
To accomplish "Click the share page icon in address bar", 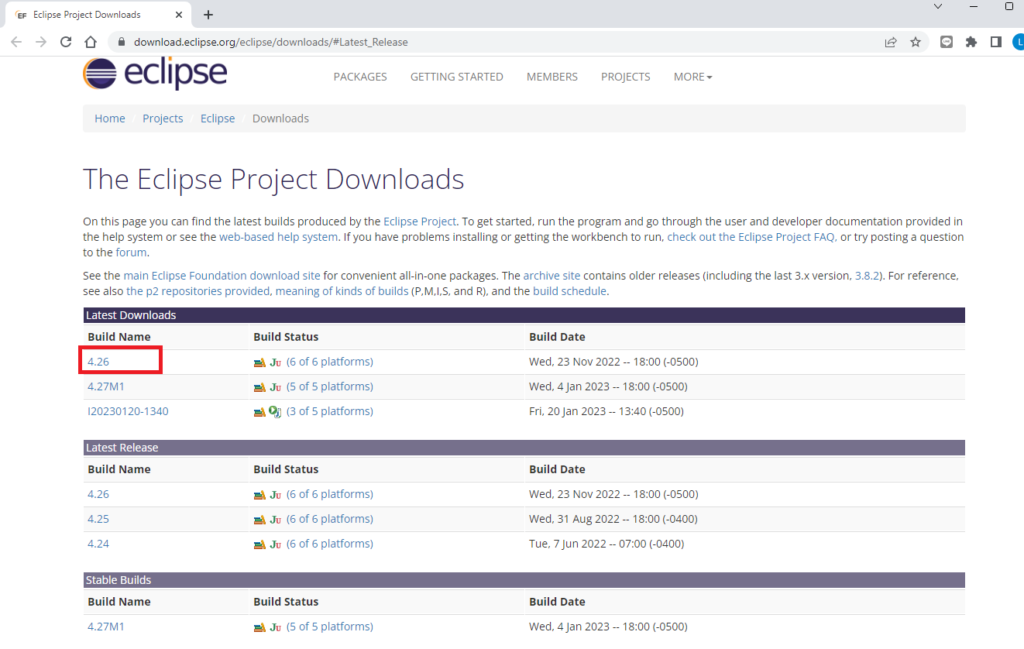I will click(890, 42).
